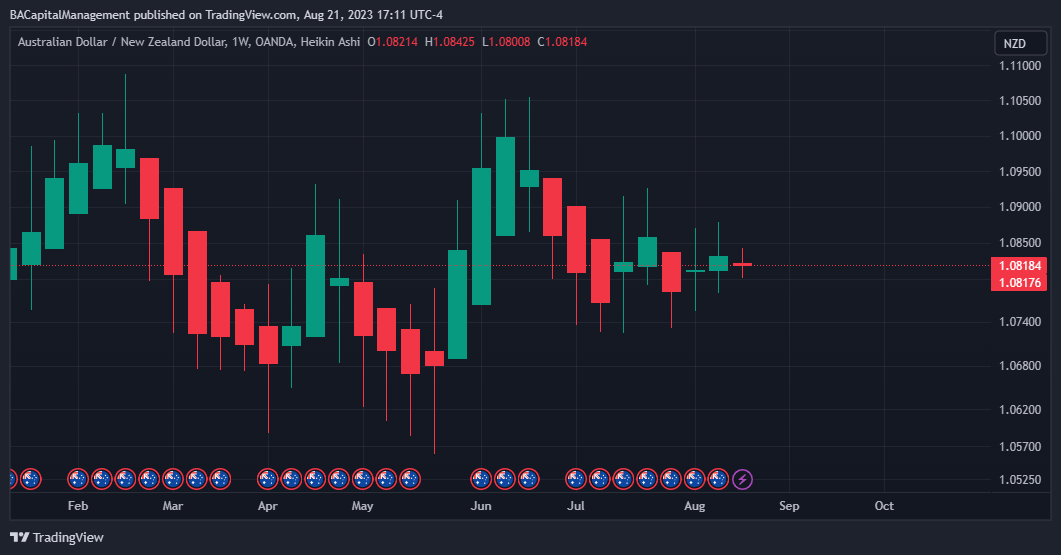Click the high value H1.08425
Screen dimensions: 1061x555
tap(450, 42)
